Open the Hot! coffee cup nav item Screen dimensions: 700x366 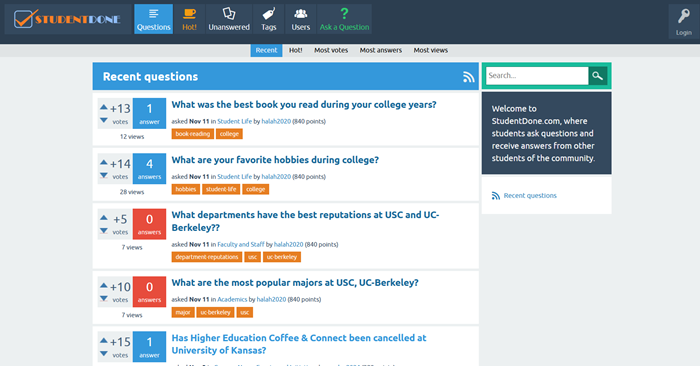click(x=189, y=19)
